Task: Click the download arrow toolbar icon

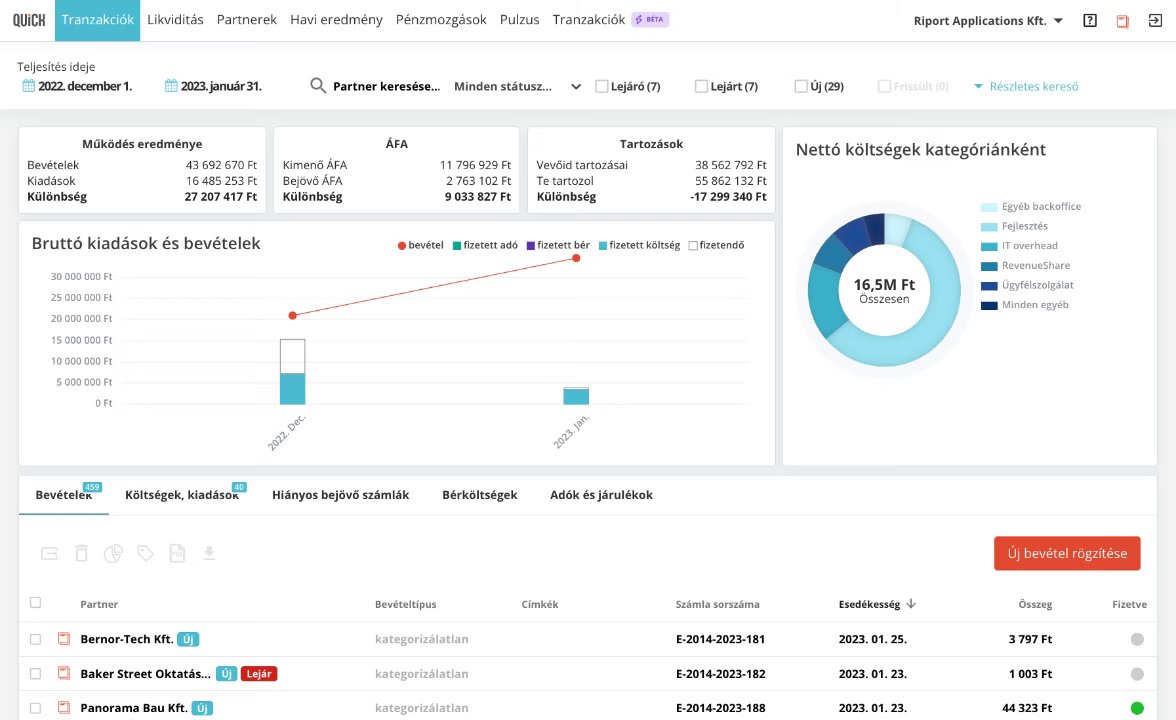Action: [x=209, y=554]
